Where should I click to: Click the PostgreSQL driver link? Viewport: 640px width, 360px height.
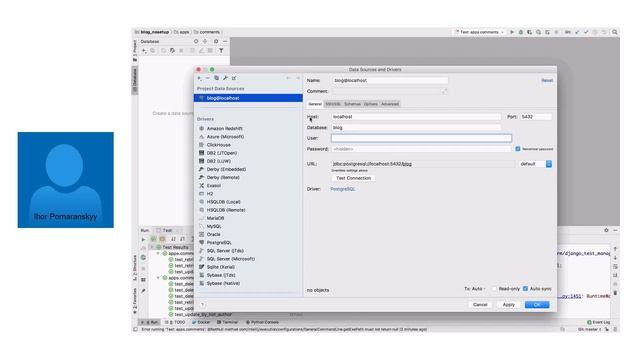point(342,189)
